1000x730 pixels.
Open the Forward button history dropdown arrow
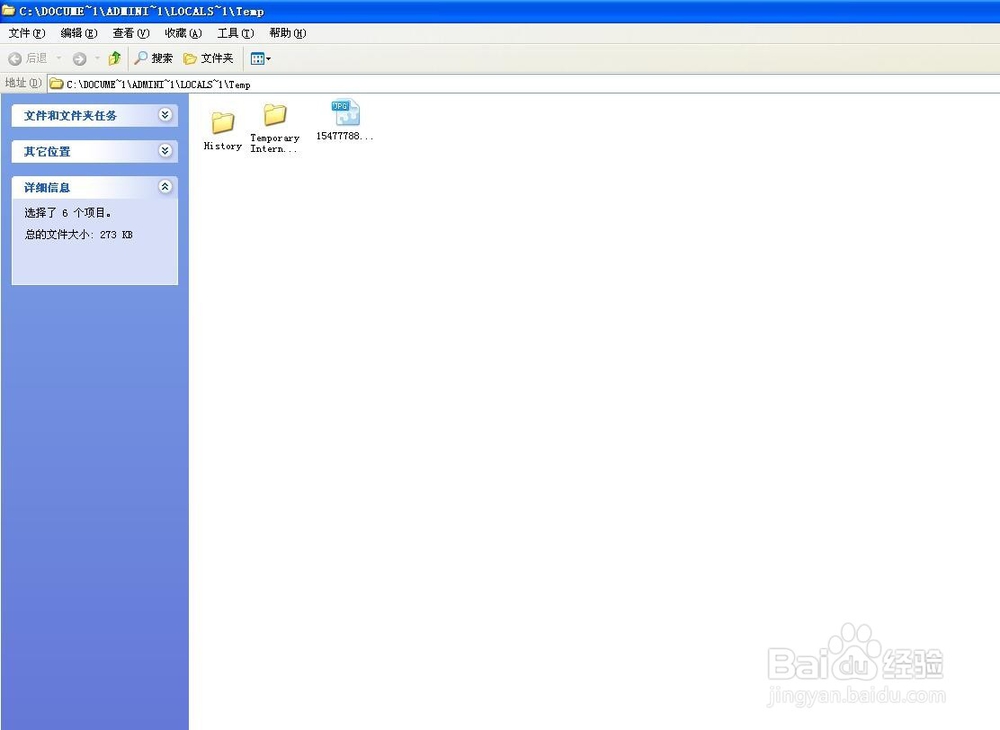(x=97, y=58)
